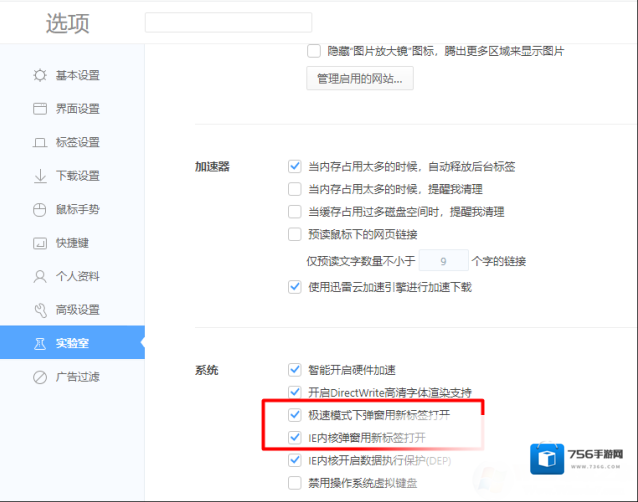Click the 基本设置 gear icon

tap(40, 75)
